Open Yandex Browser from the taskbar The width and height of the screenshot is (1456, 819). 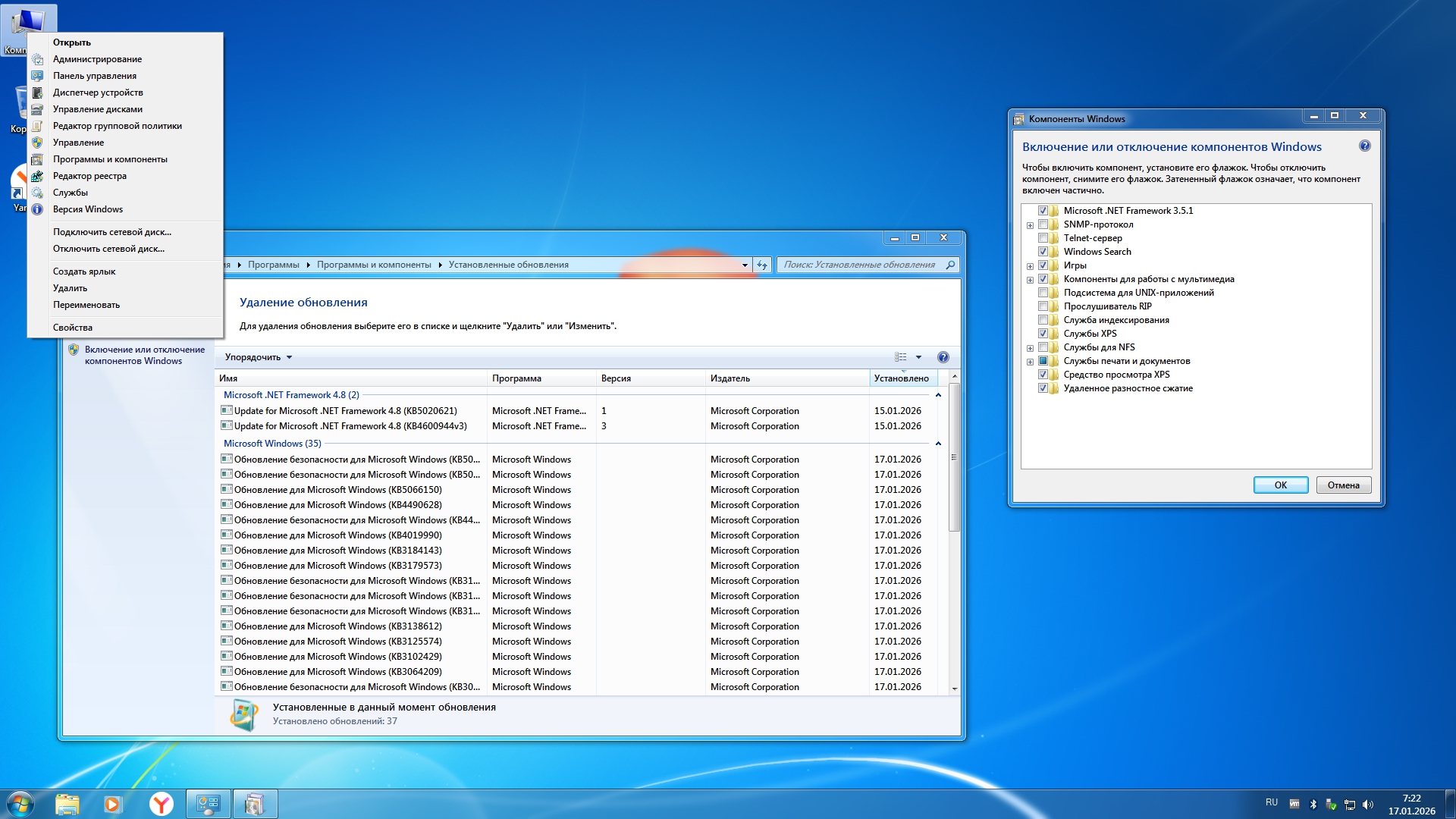[x=161, y=804]
